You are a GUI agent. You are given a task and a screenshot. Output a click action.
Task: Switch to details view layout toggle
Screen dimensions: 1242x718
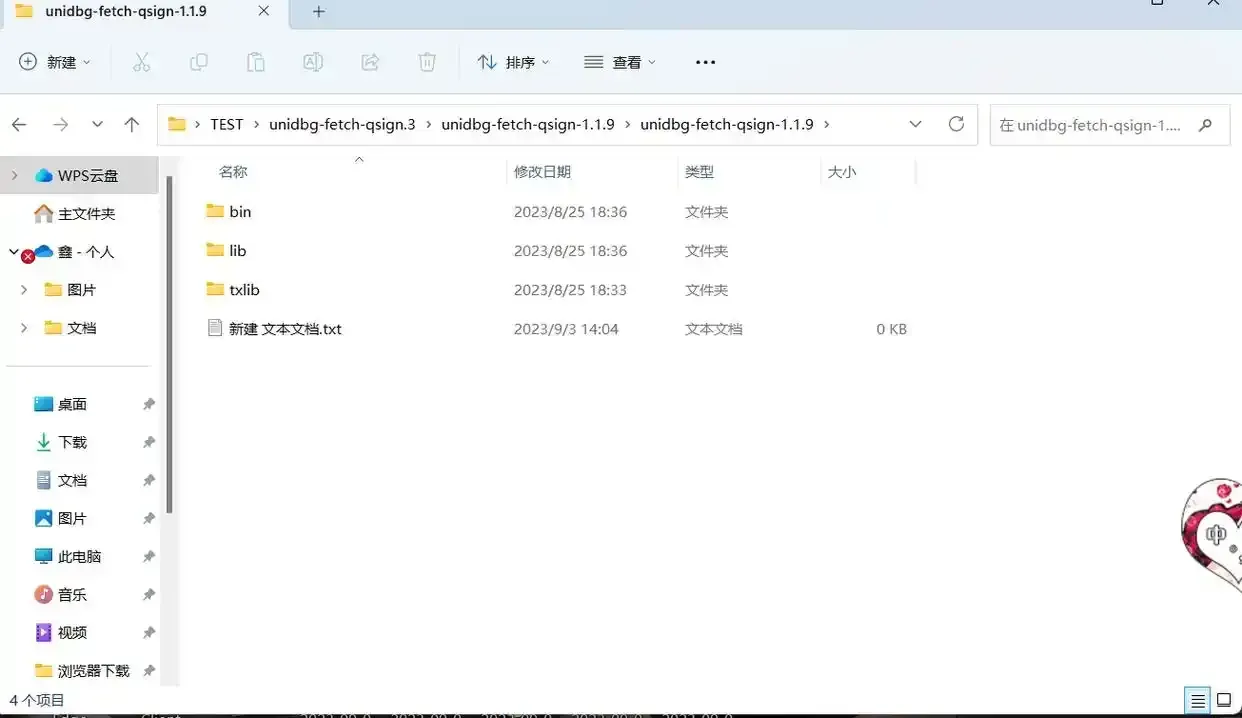[1197, 700]
